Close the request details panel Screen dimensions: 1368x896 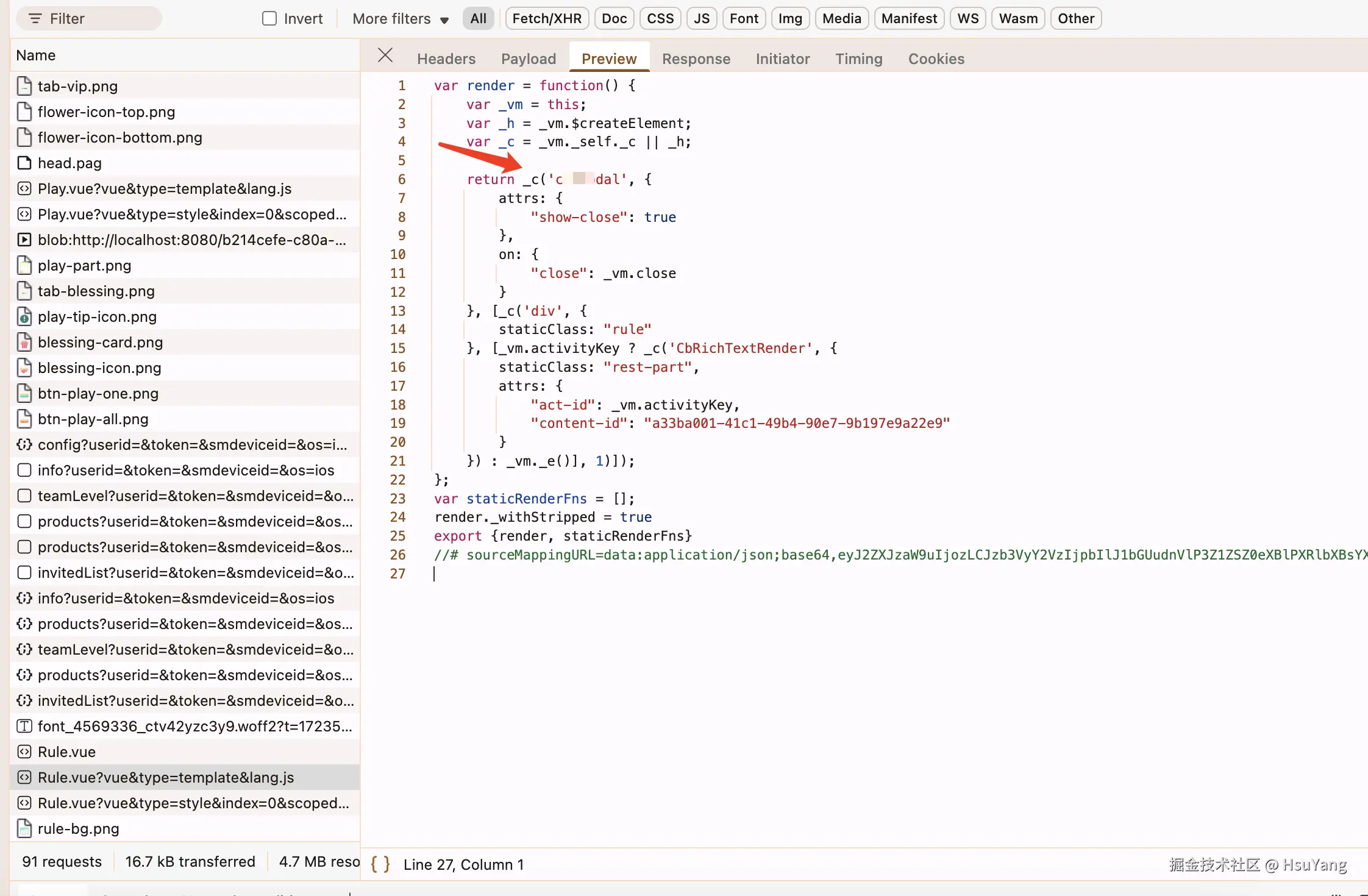385,55
